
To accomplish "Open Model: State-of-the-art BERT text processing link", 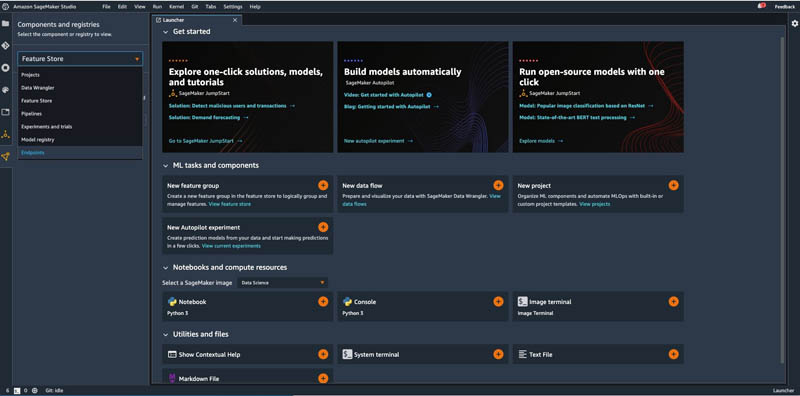I will (x=577, y=117).
